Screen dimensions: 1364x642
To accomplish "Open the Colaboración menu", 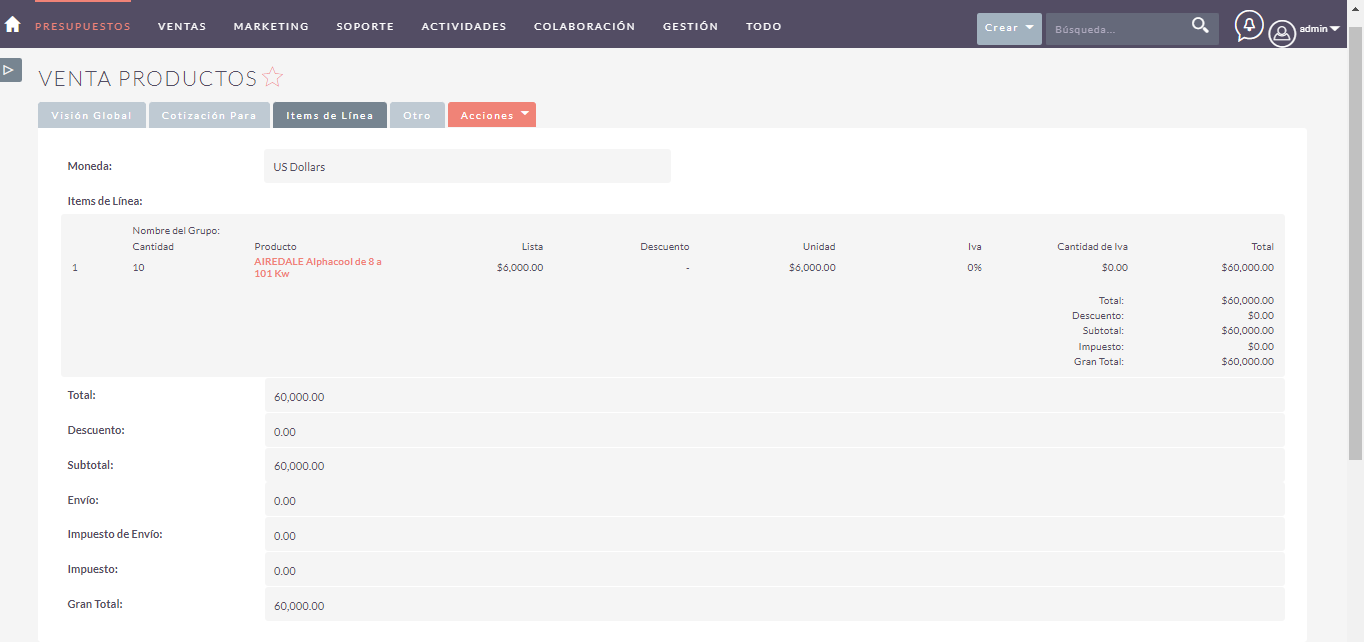I will click(584, 27).
